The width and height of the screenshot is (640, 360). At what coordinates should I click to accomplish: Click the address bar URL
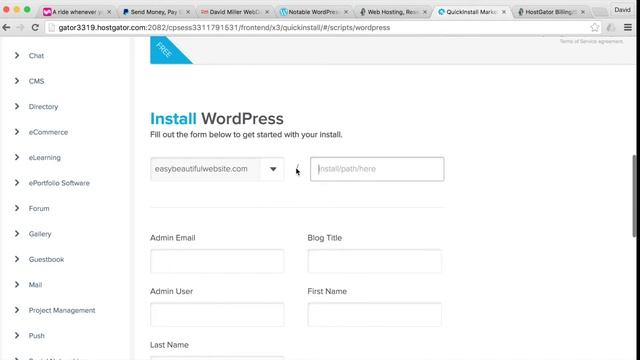(224, 27)
